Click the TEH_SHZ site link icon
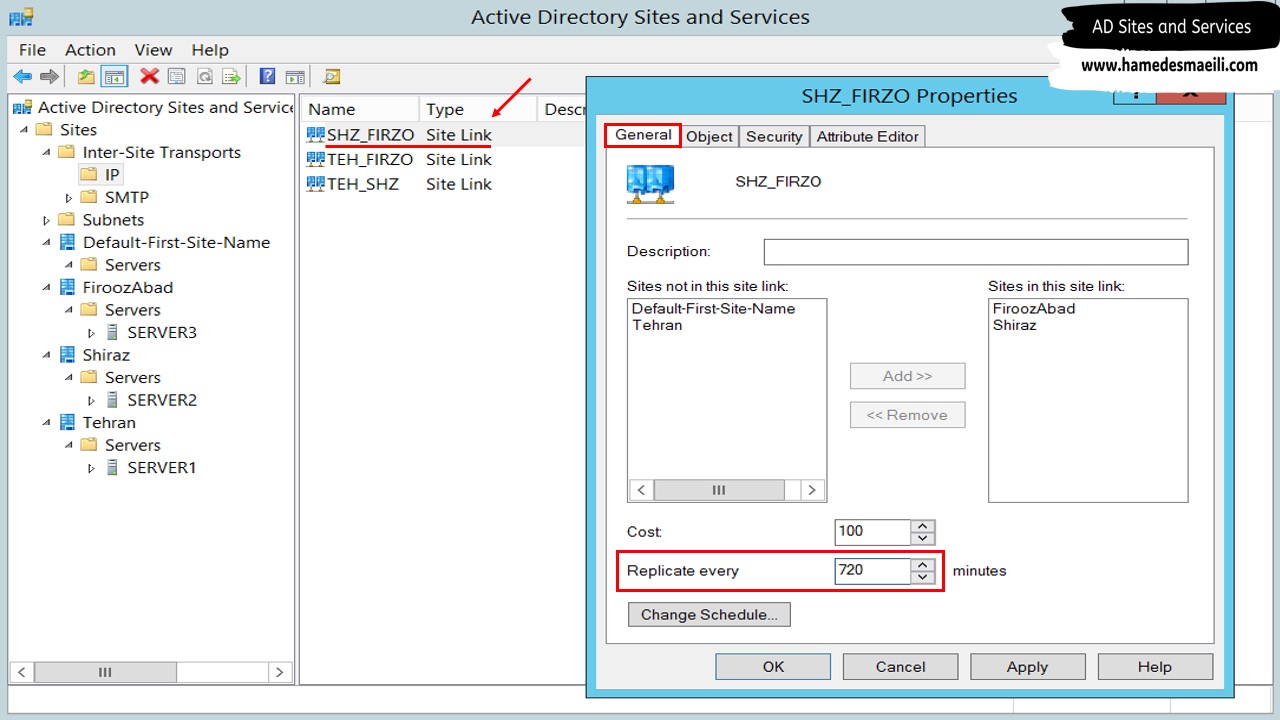The image size is (1280, 720). pyautogui.click(x=316, y=184)
